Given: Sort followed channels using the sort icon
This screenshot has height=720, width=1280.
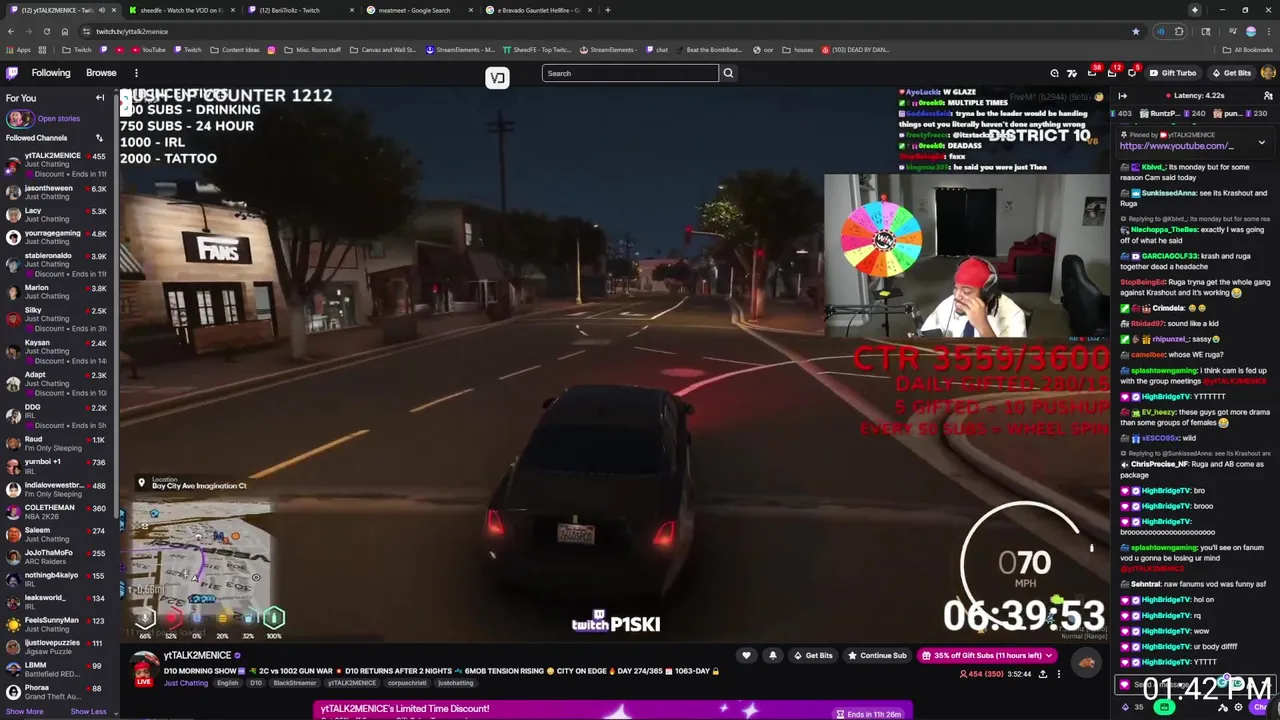Looking at the screenshot, I should 99,138.
